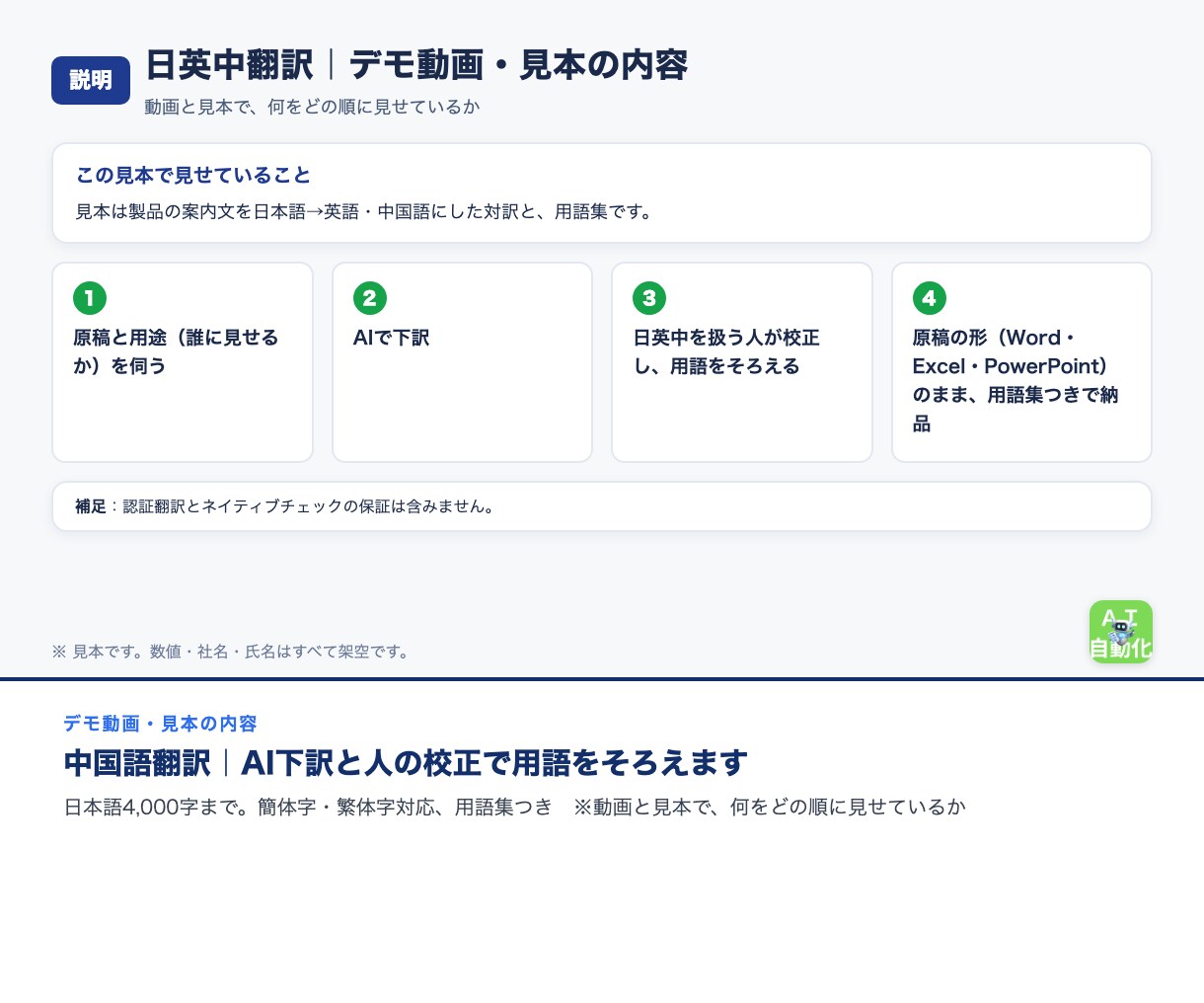Viewport: 1204px width, 1003px height.
Task: Select the 原稿と用途を伺う step card text
Action: click(x=177, y=351)
